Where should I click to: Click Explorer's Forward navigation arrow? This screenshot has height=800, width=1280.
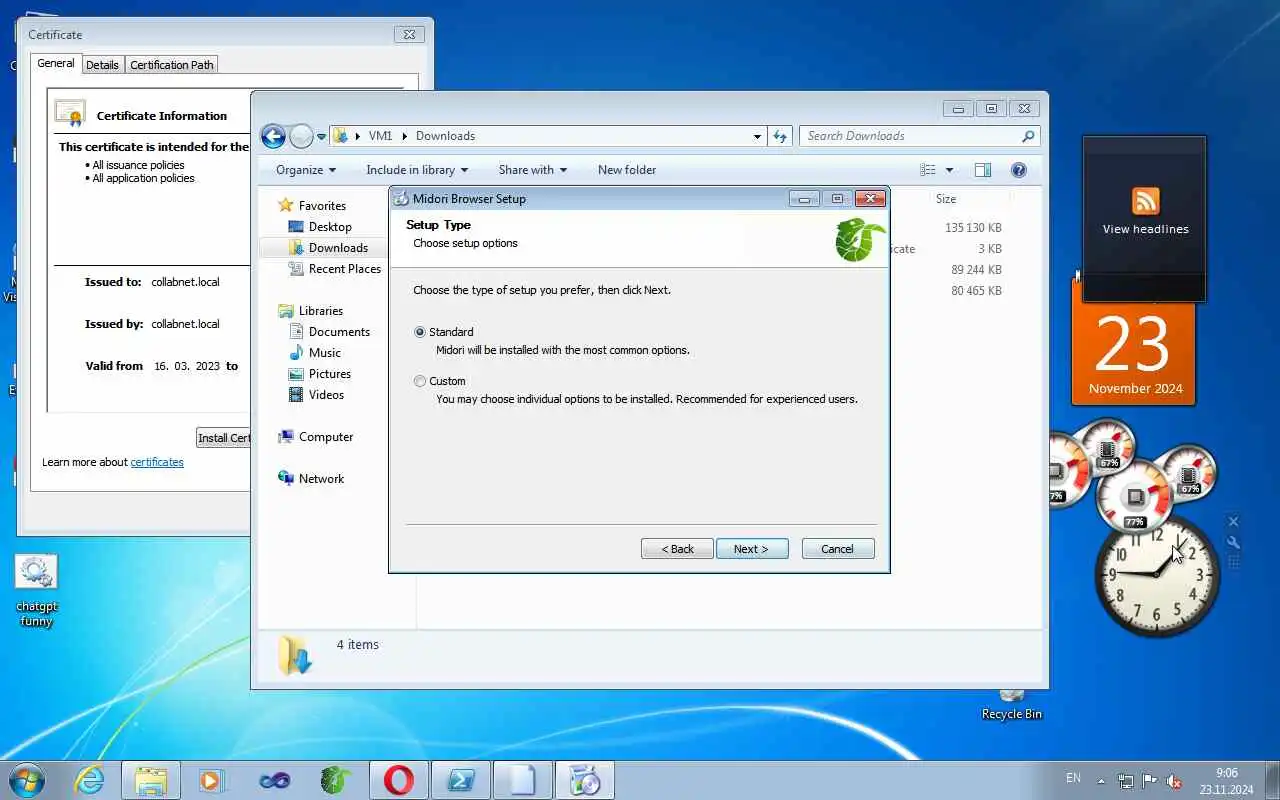(301, 136)
